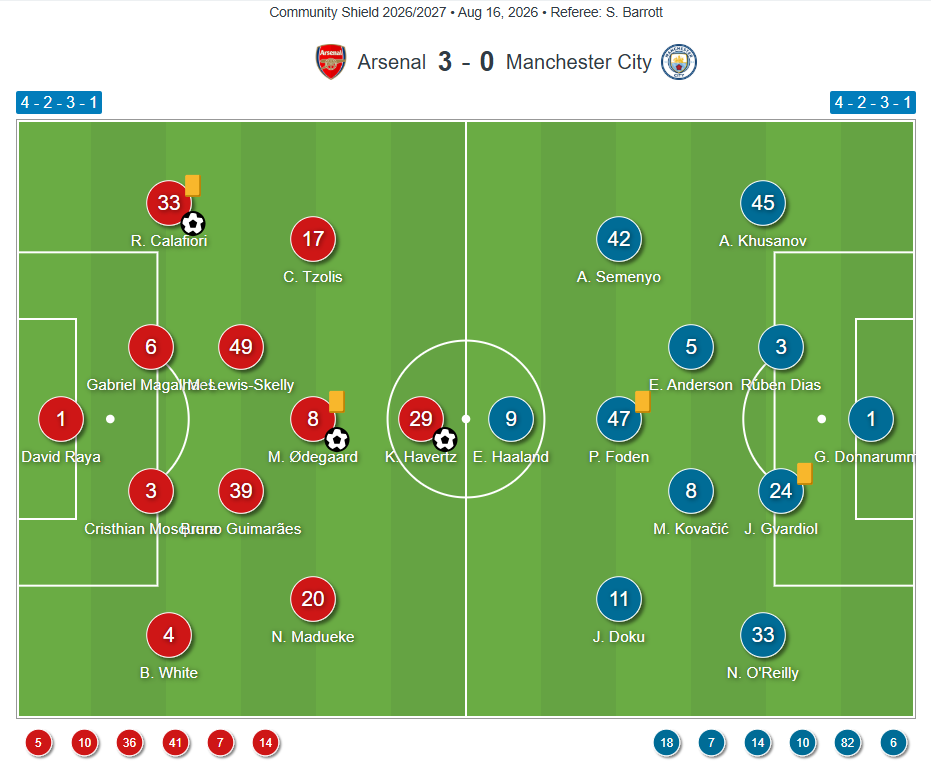Click the A. Khusanov name label
931x773 pixels.
point(763,241)
